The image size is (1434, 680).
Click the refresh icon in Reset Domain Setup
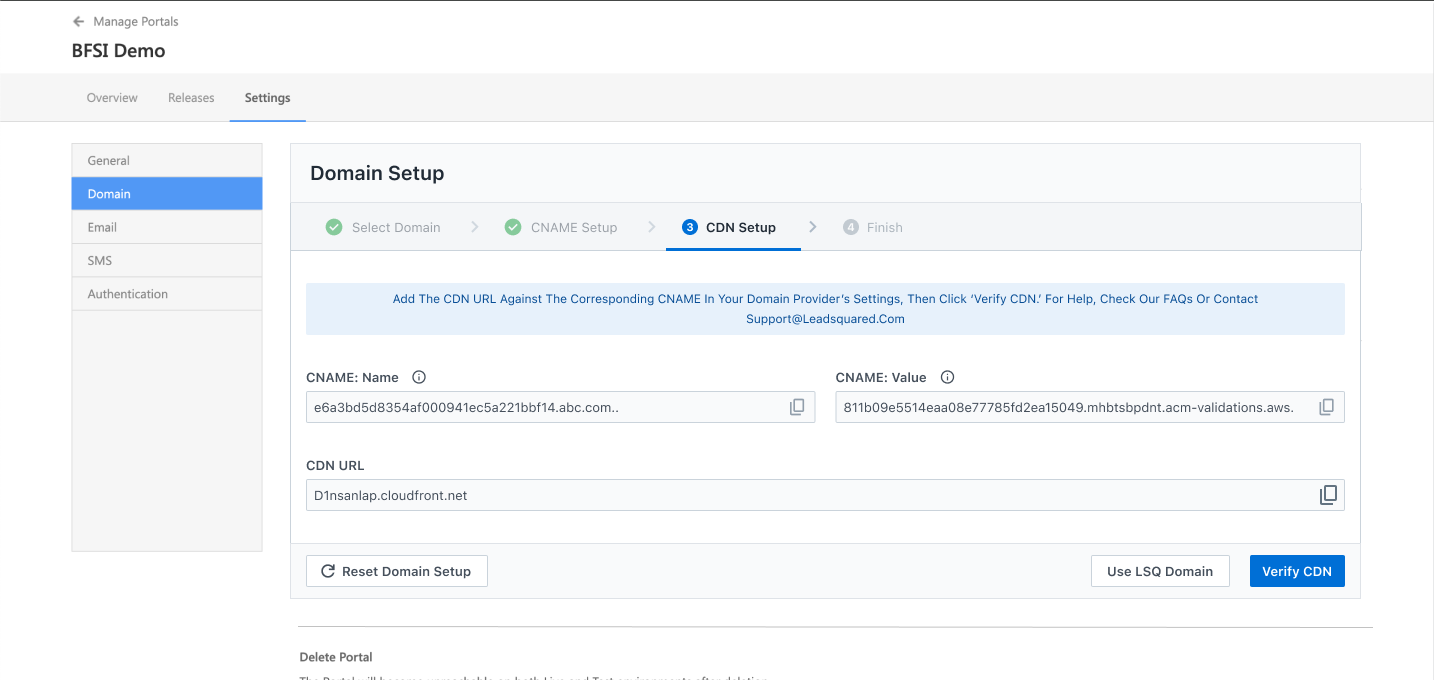[328, 570]
